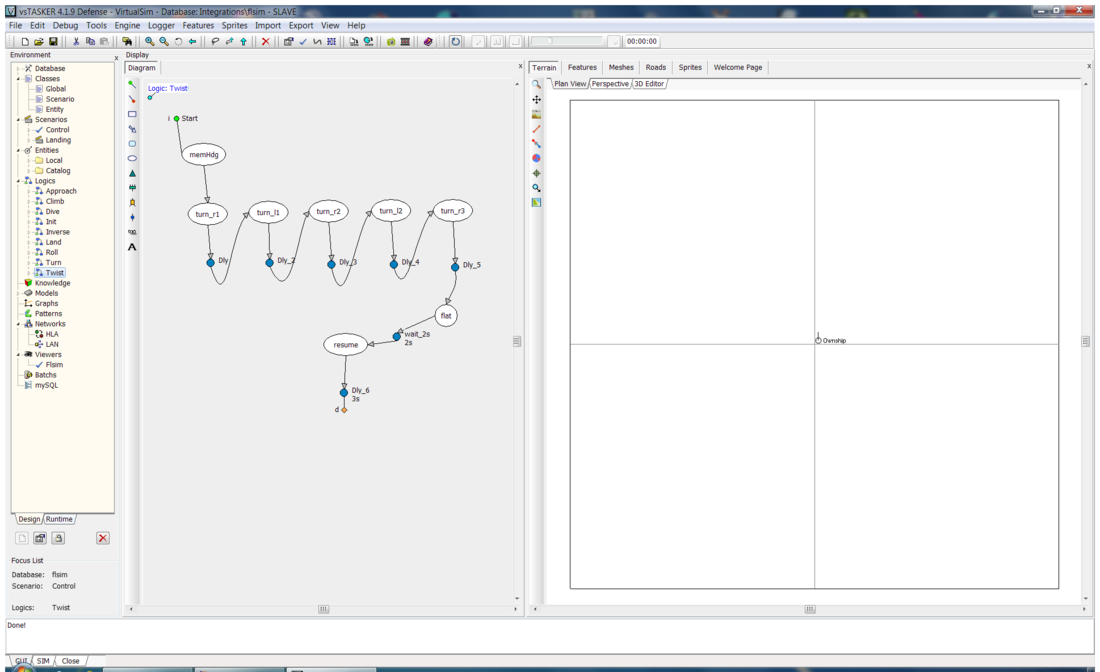Click the simulation speed slider in toolbar
This screenshot has height=672, width=1100.
click(x=574, y=42)
